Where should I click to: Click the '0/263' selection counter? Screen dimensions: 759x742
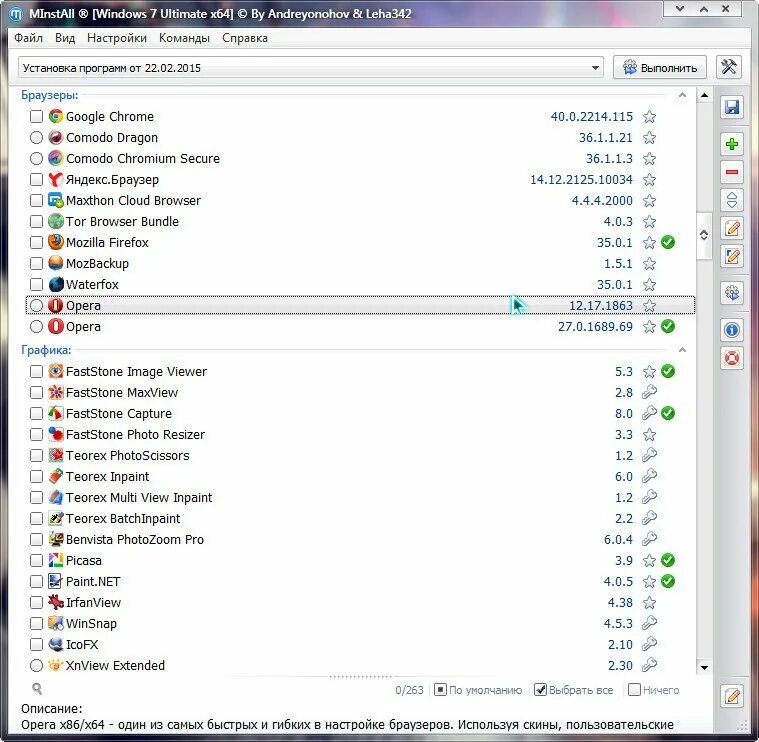[409, 690]
